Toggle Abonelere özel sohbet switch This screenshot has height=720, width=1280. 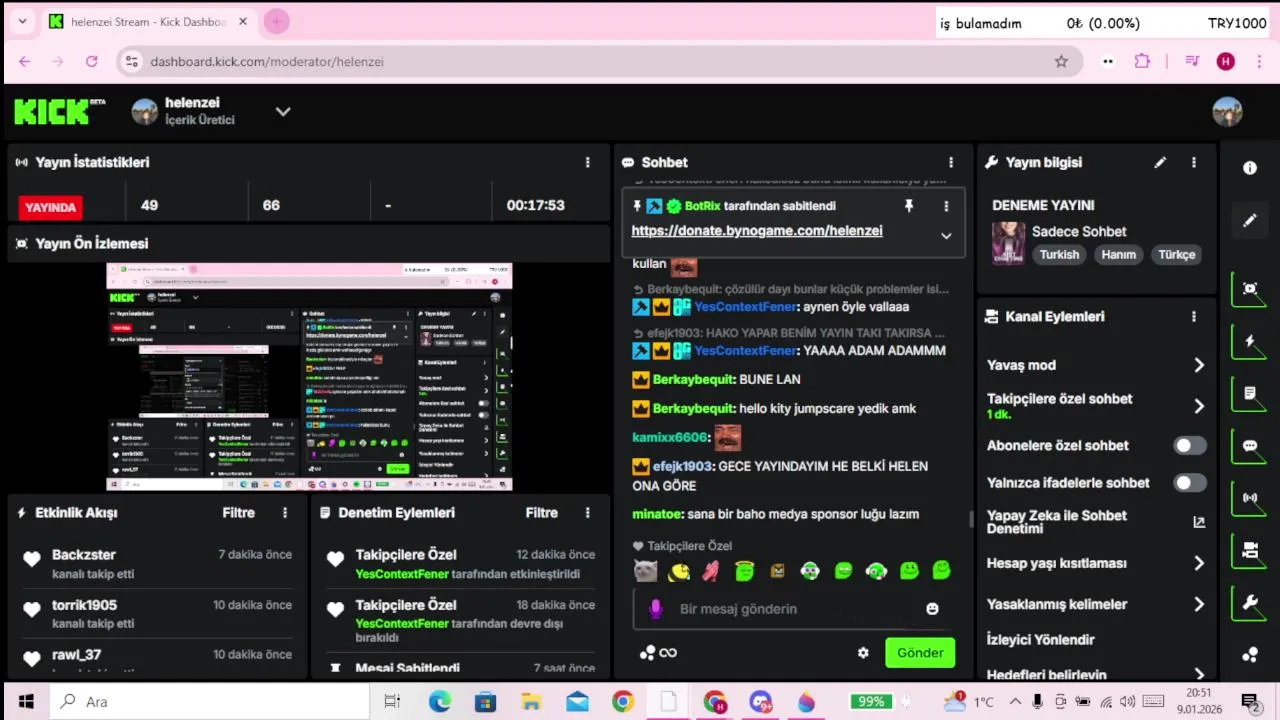click(x=1190, y=446)
